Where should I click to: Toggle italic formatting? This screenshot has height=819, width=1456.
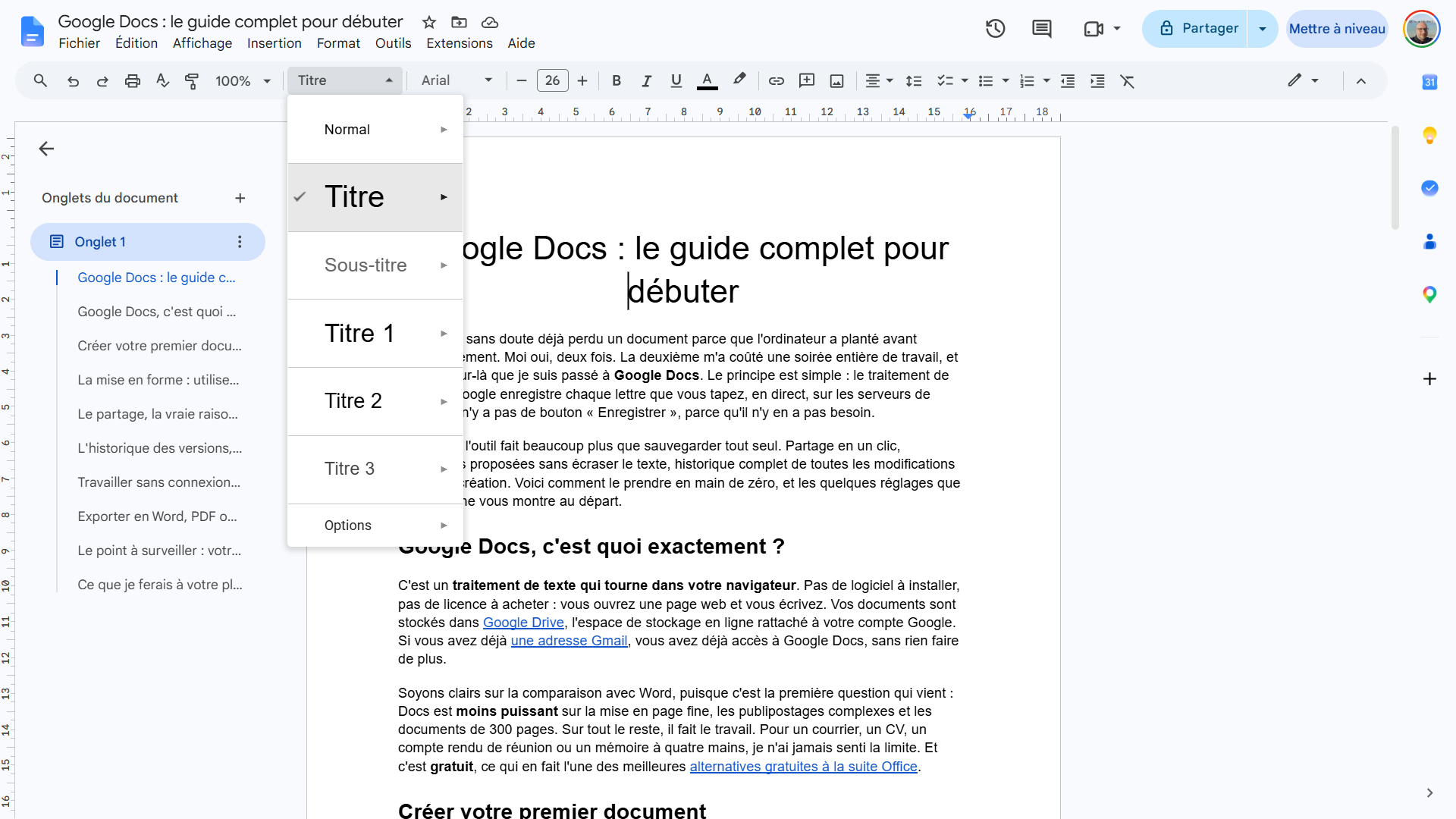pyautogui.click(x=646, y=80)
